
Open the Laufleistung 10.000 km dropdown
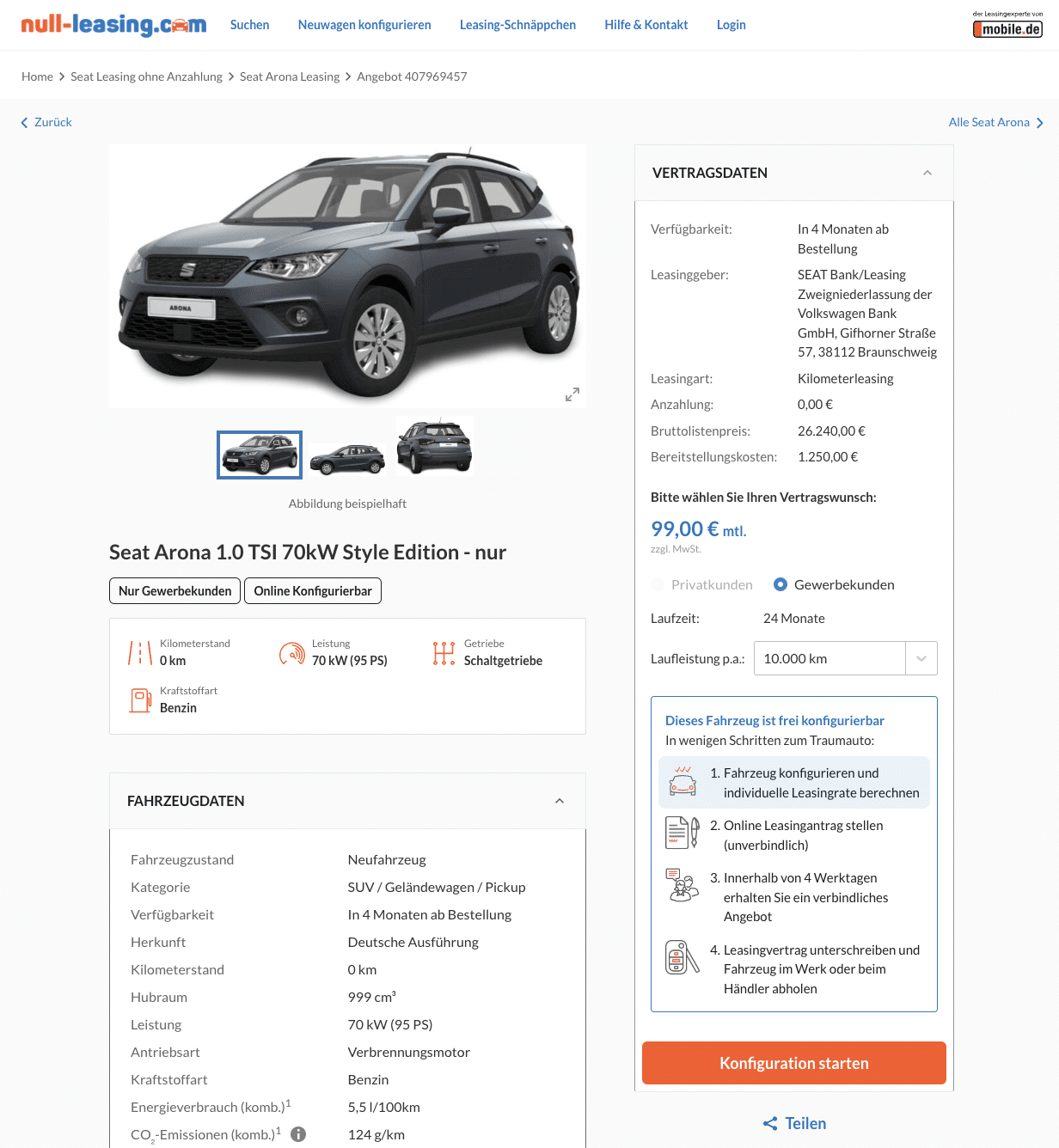[x=846, y=658]
